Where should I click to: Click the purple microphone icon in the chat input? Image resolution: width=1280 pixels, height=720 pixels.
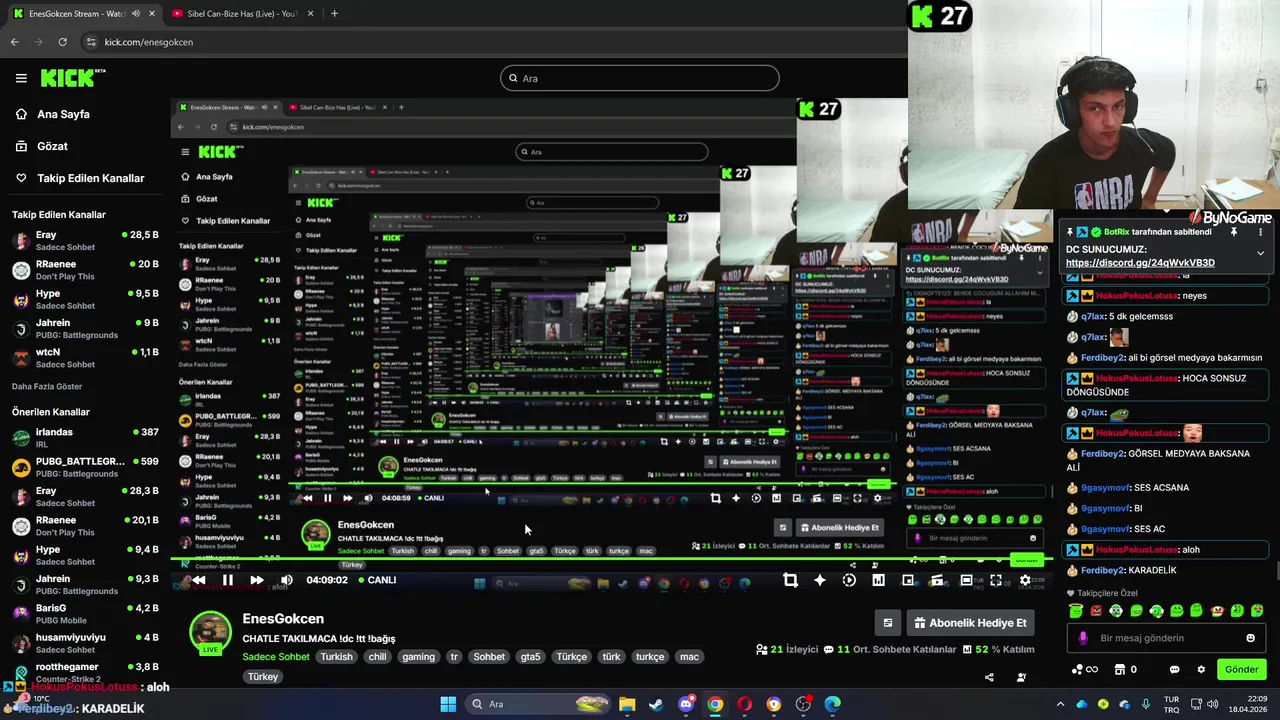(x=1083, y=638)
